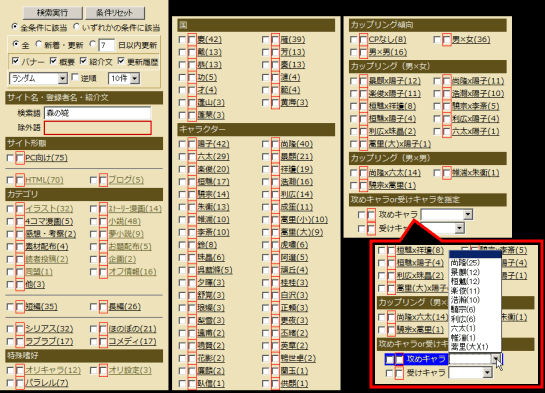Open the CPなし(8) coupling link
This screenshot has width=545, height=393.
387,39
